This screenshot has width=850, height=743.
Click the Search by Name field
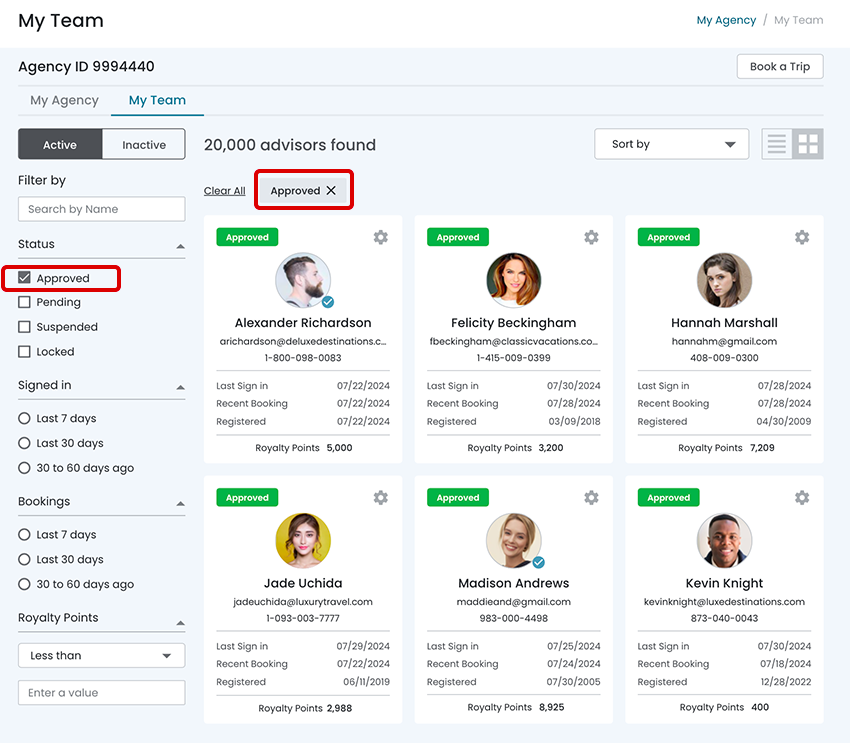tap(101, 209)
